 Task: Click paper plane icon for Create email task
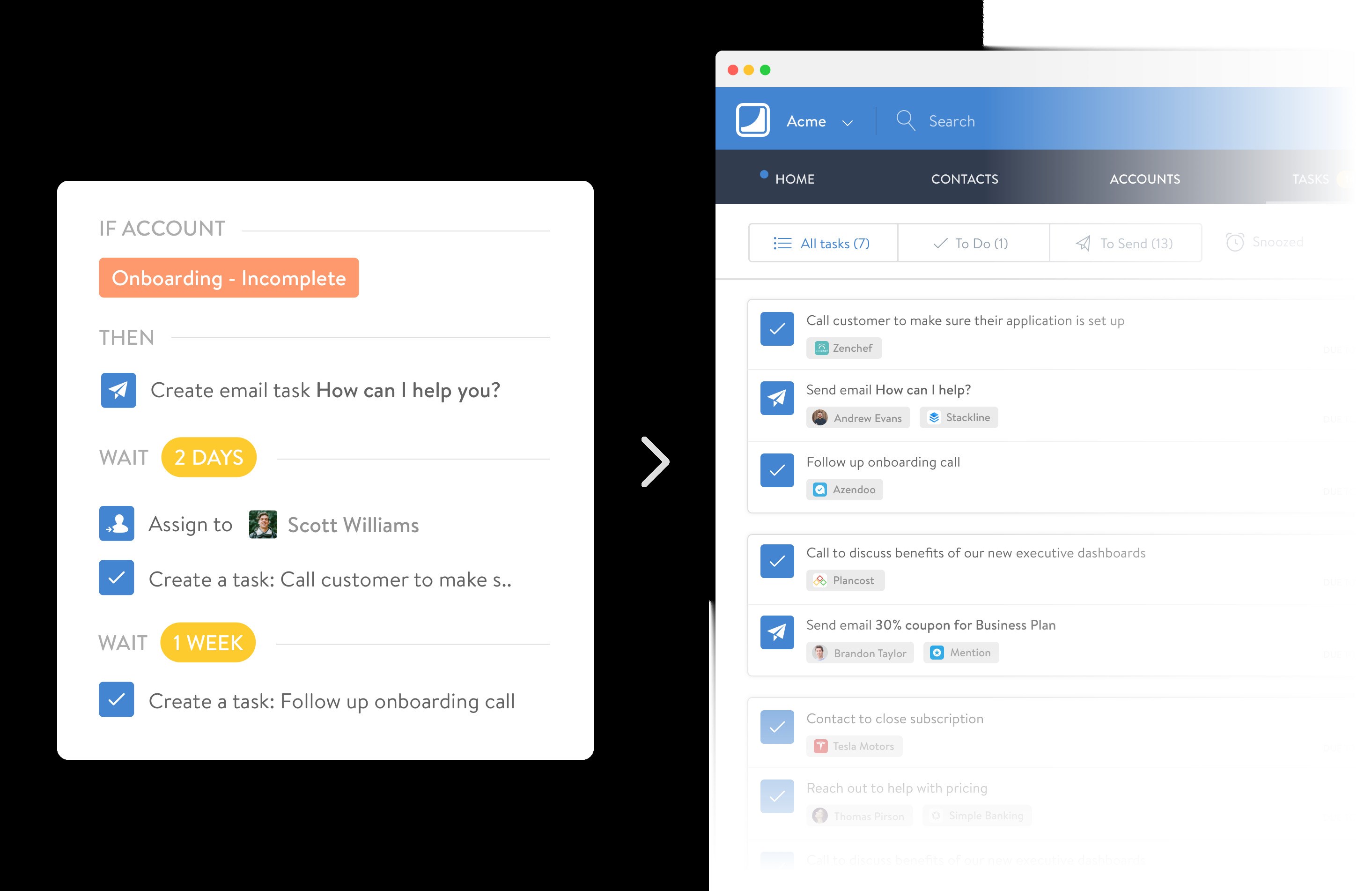118,390
